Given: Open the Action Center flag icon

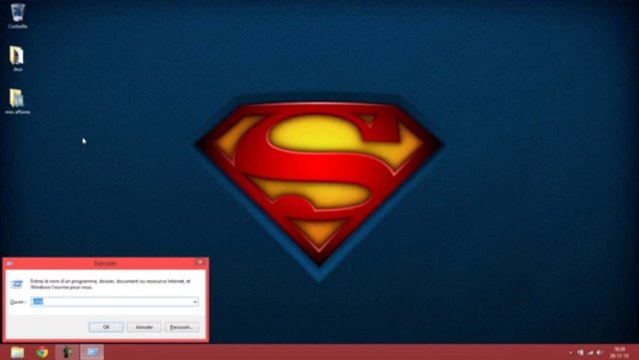Looking at the screenshot, I should (580, 353).
